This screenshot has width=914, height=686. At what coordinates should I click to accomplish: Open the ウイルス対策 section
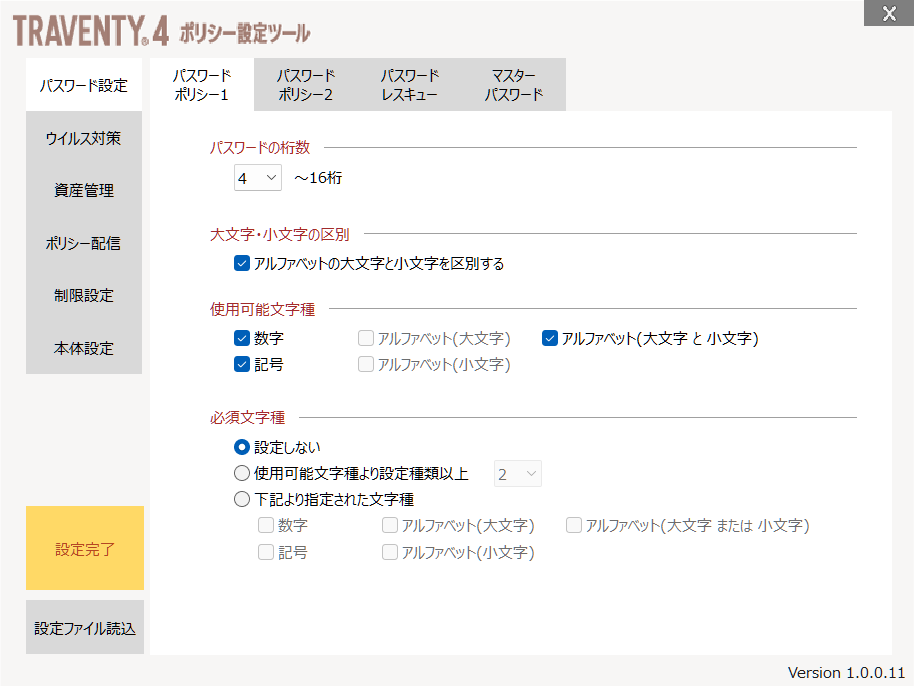tap(84, 138)
